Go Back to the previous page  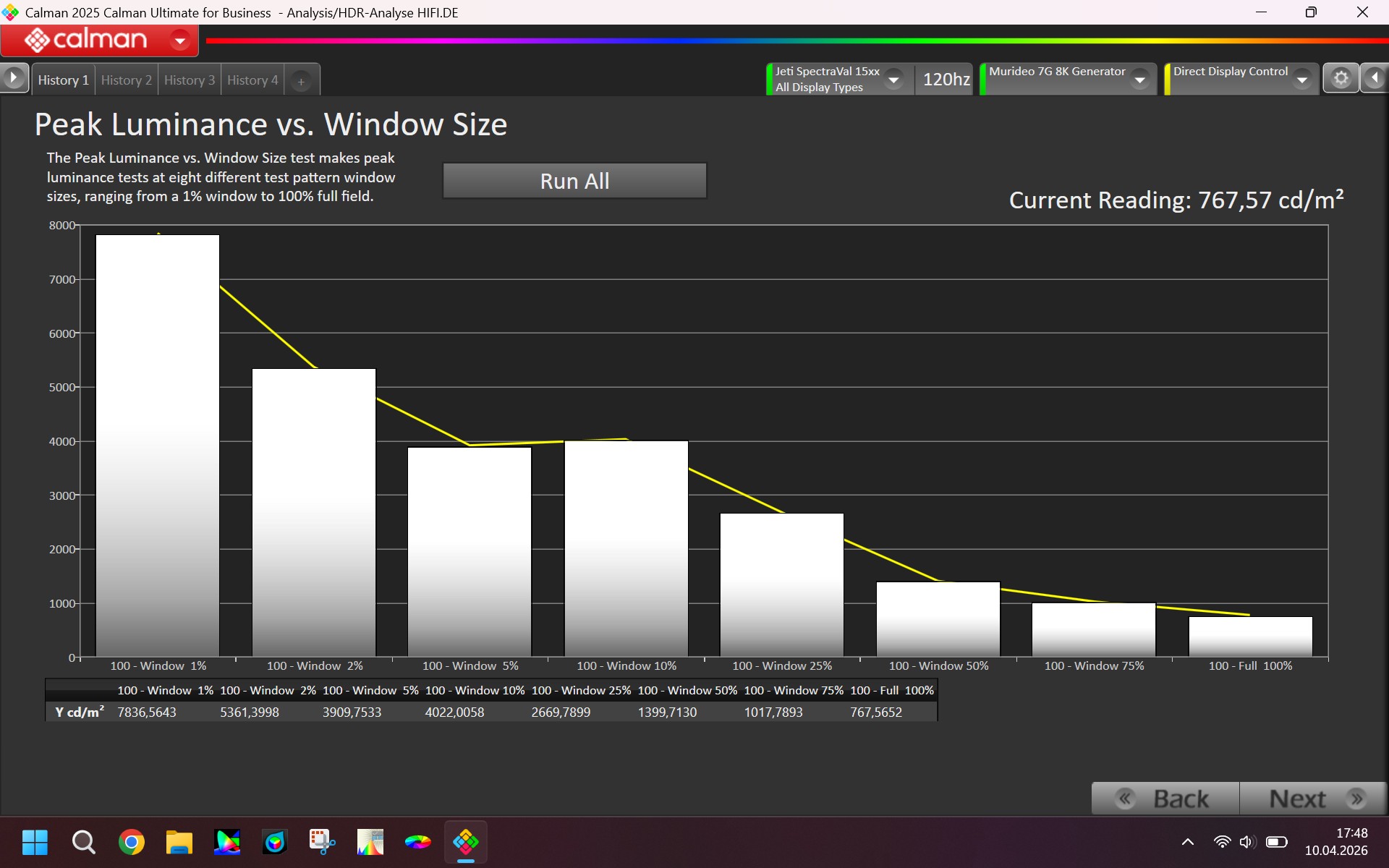(1165, 799)
